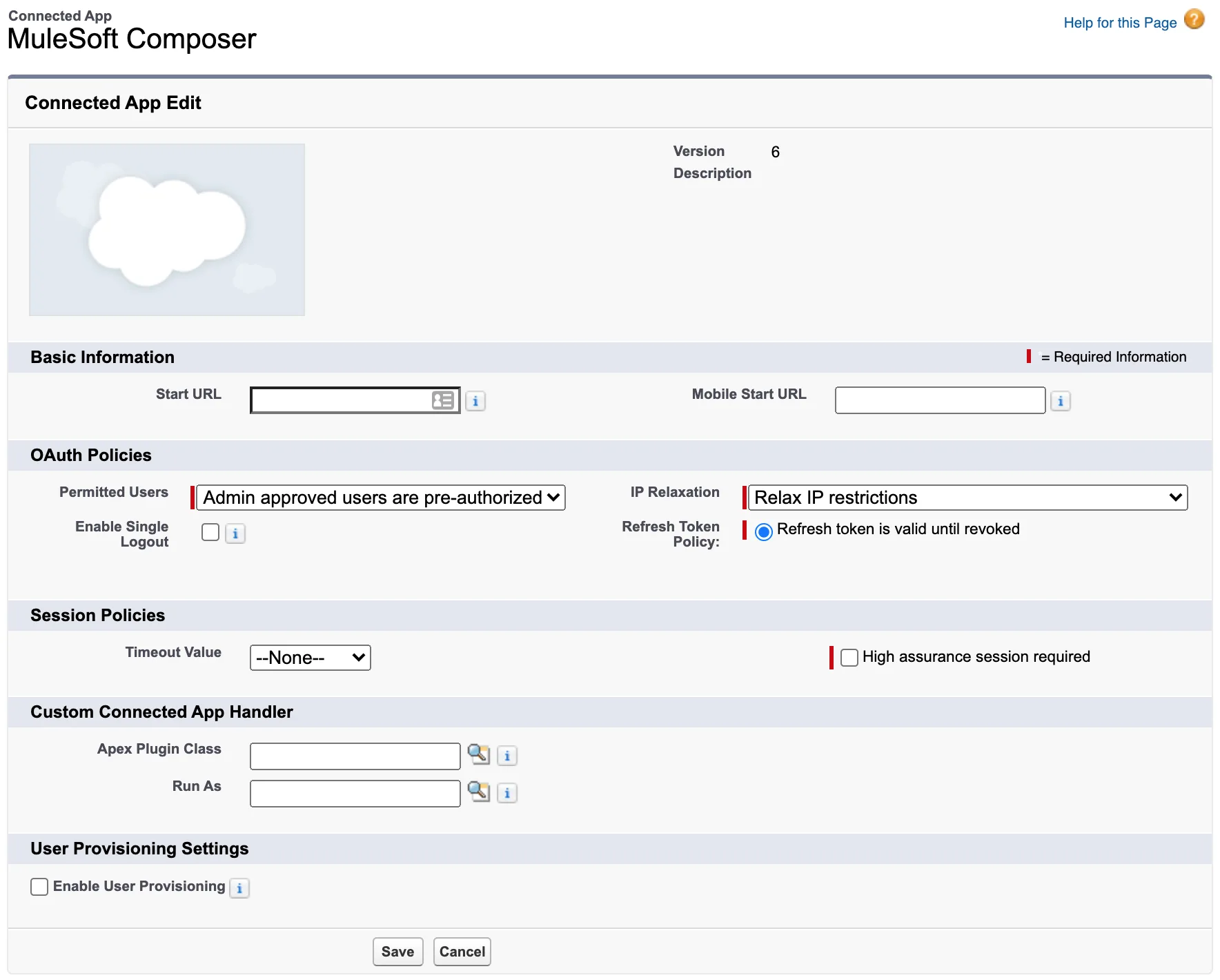This screenshot has width=1220, height=980.
Task: Click the info icon next to Mobile Start URL
Action: point(1061,401)
